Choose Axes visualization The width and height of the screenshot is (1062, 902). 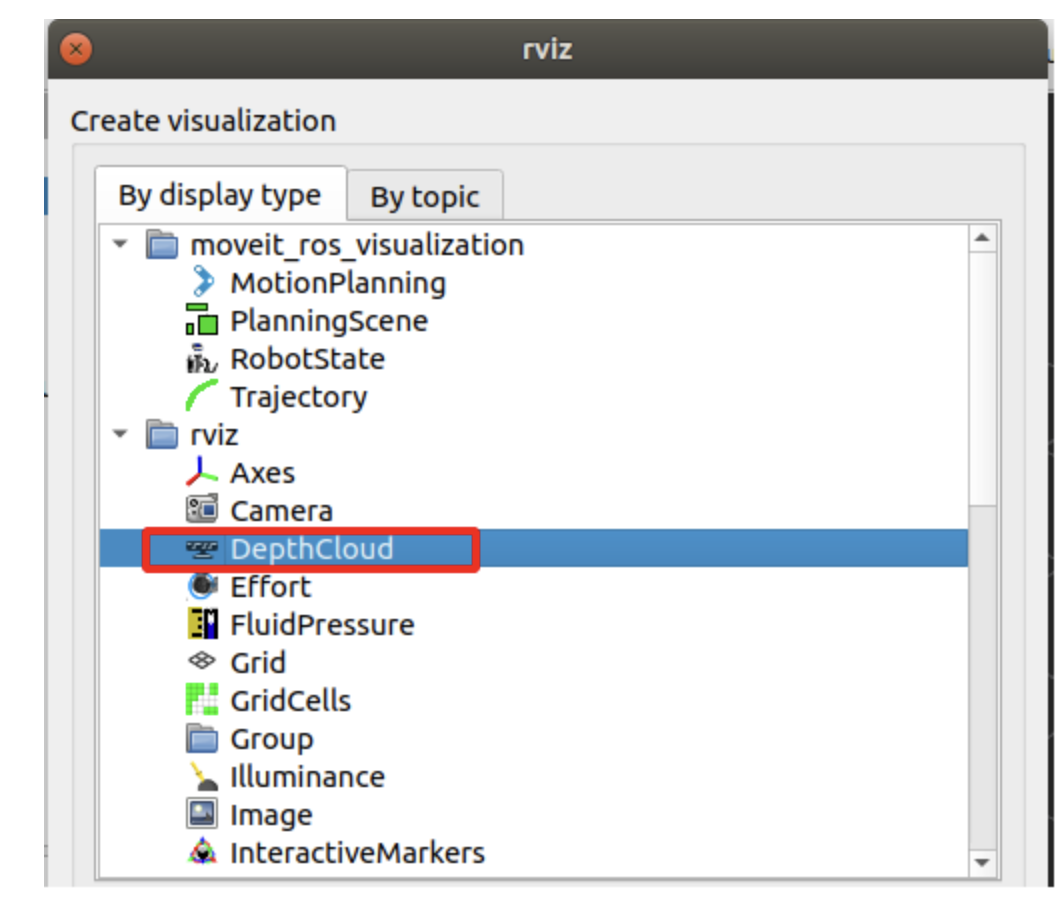pyautogui.click(x=263, y=473)
